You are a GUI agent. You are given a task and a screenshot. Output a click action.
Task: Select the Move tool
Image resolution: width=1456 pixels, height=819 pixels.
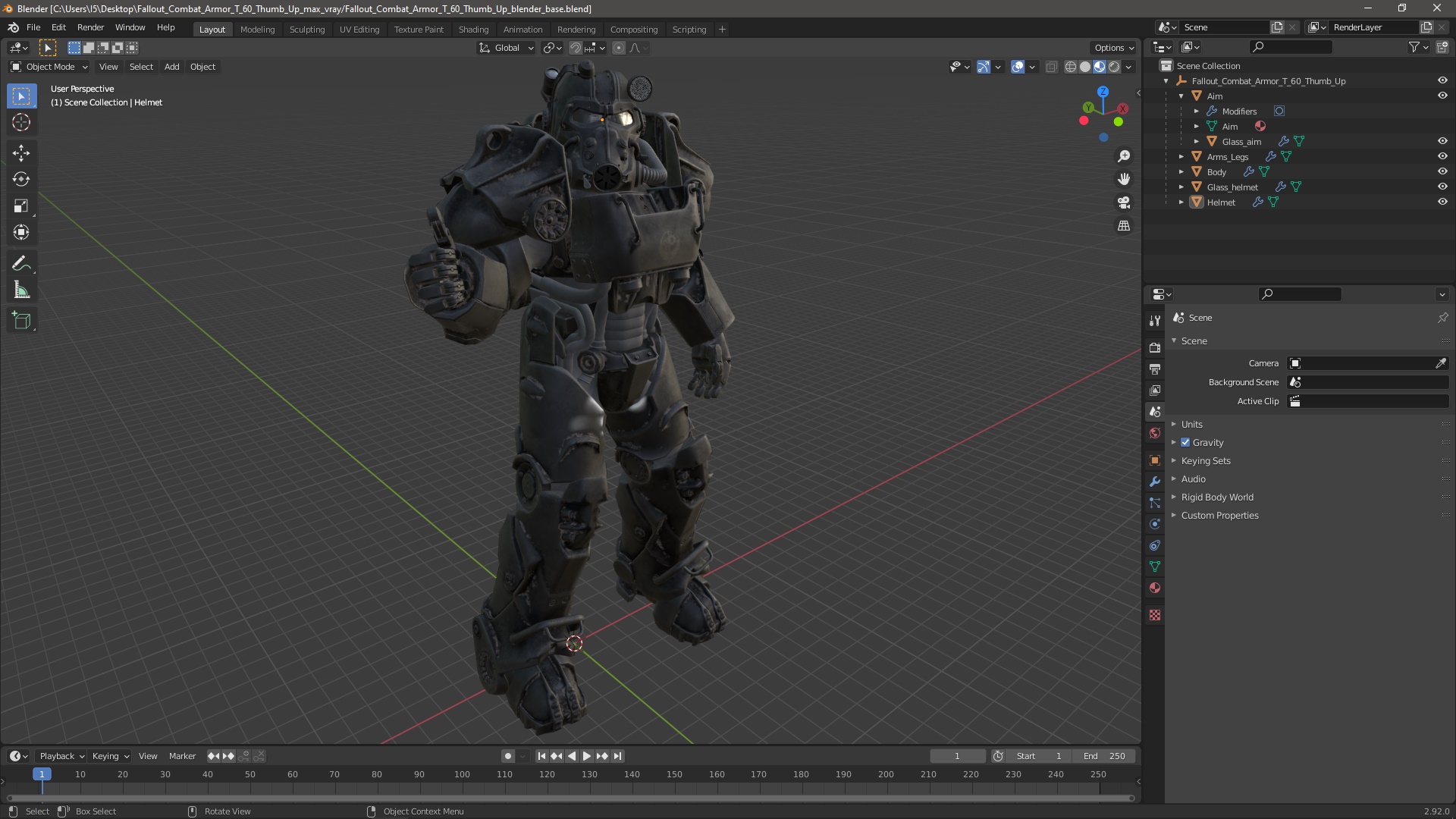(21, 152)
